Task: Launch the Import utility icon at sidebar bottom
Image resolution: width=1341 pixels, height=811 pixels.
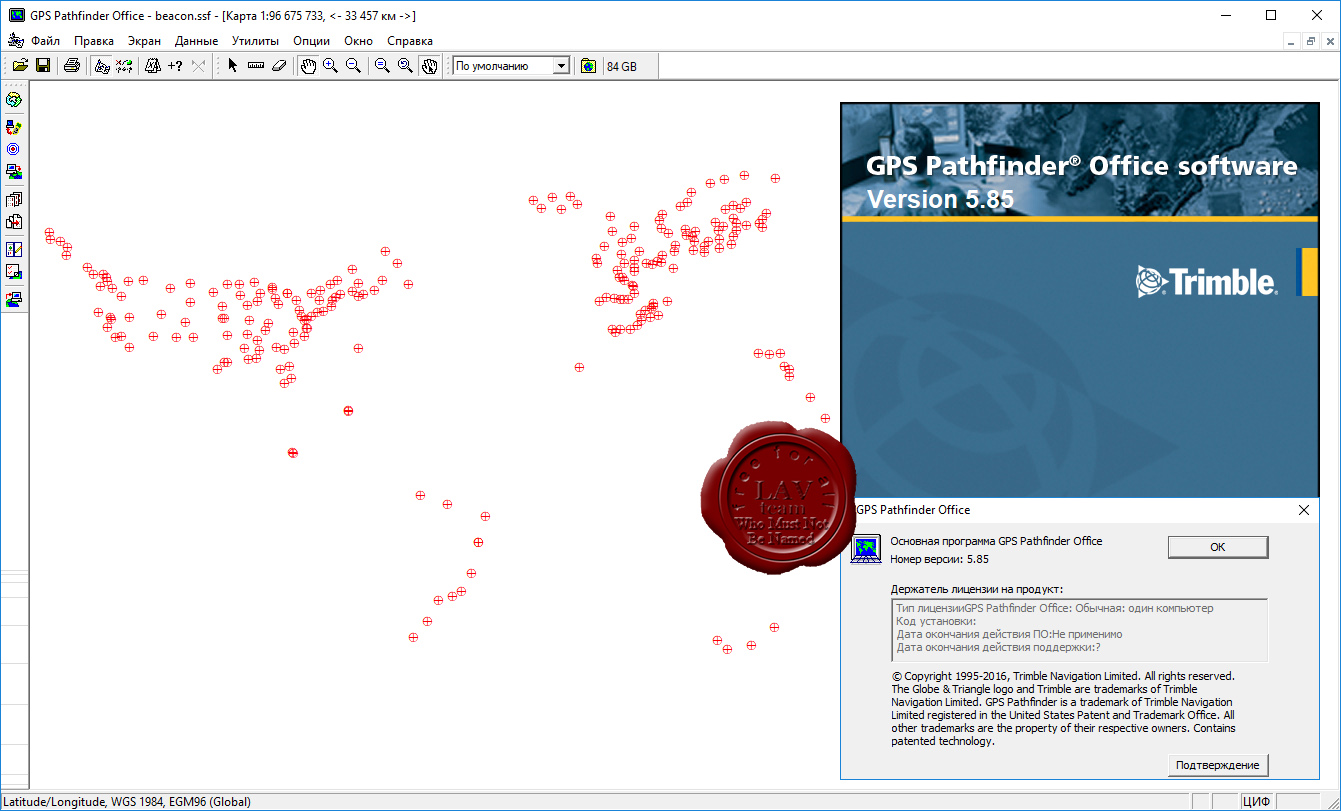Action: pyautogui.click(x=14, y=299)
